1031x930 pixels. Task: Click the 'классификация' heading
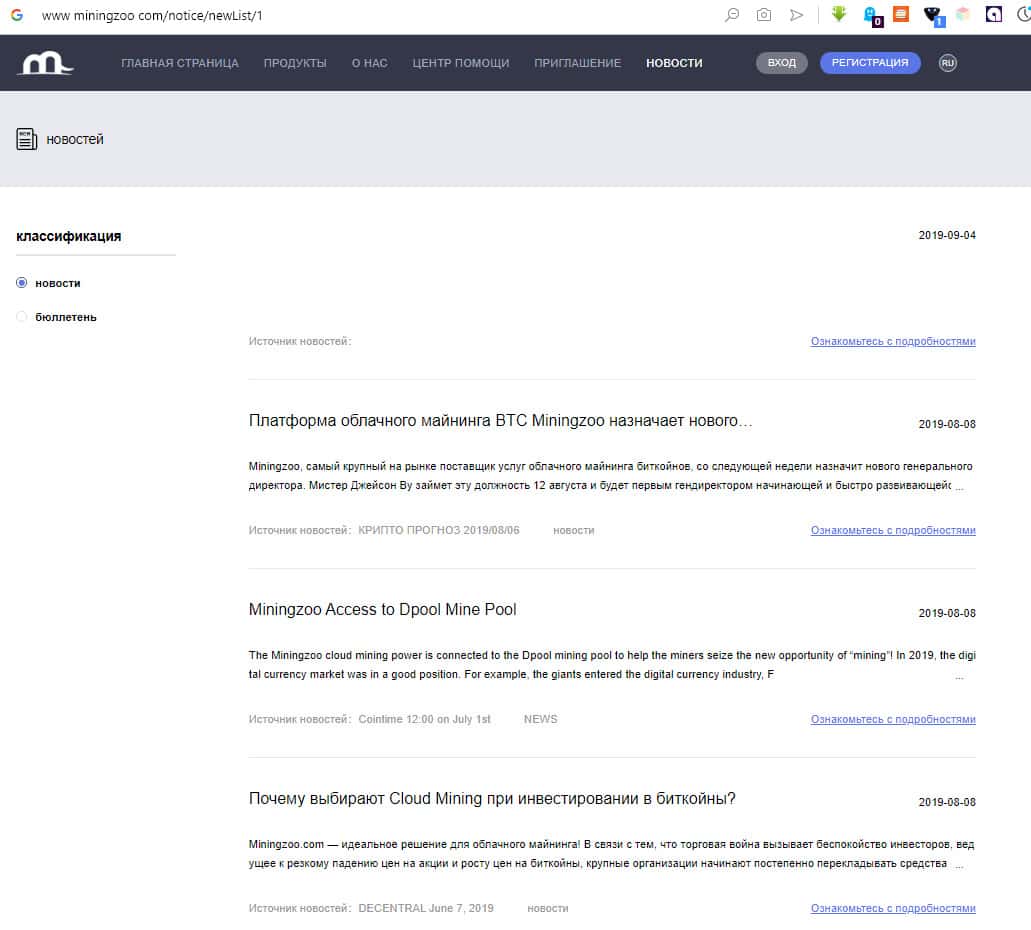point(68,236)
